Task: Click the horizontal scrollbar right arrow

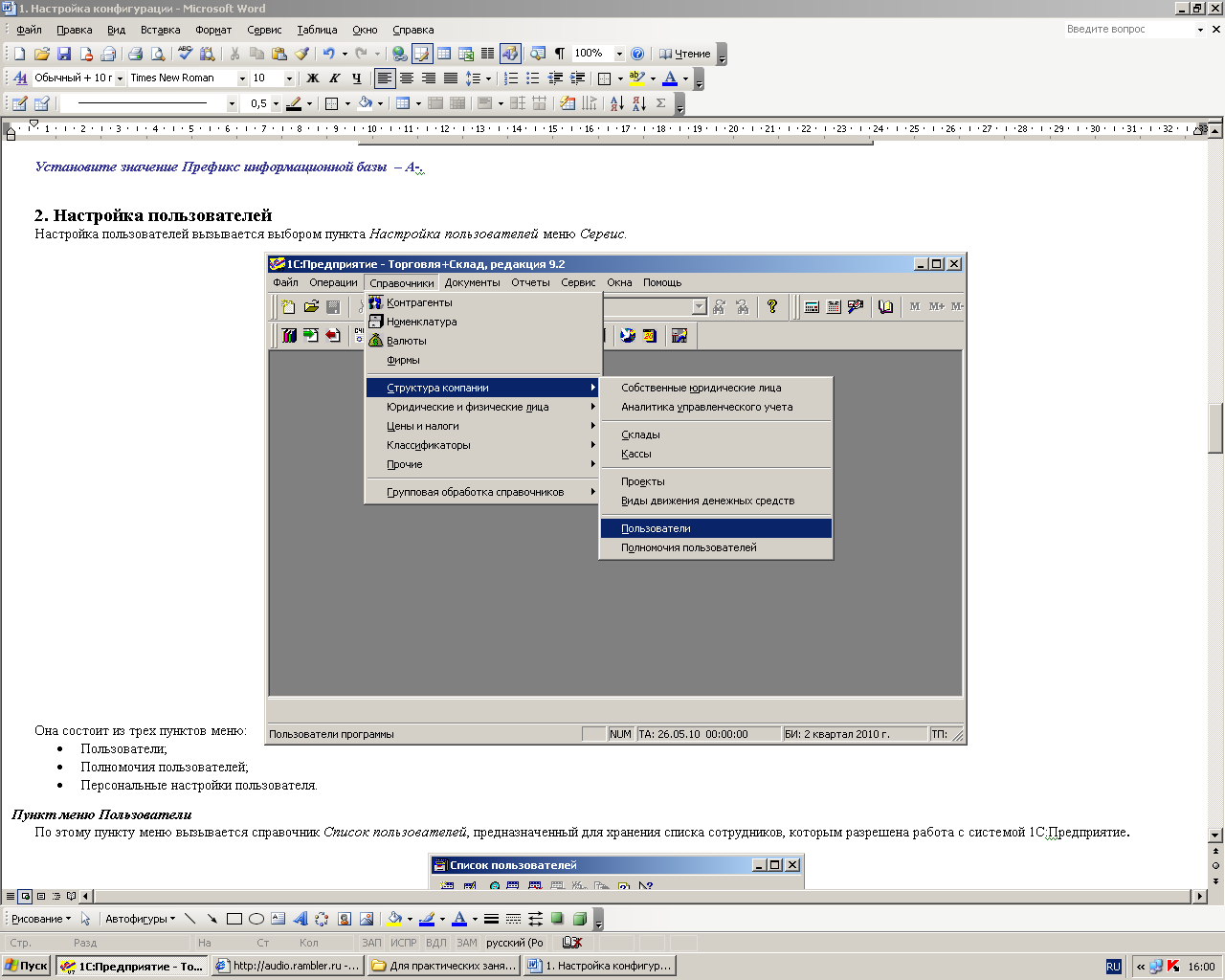Action: tap(1200, 897)
